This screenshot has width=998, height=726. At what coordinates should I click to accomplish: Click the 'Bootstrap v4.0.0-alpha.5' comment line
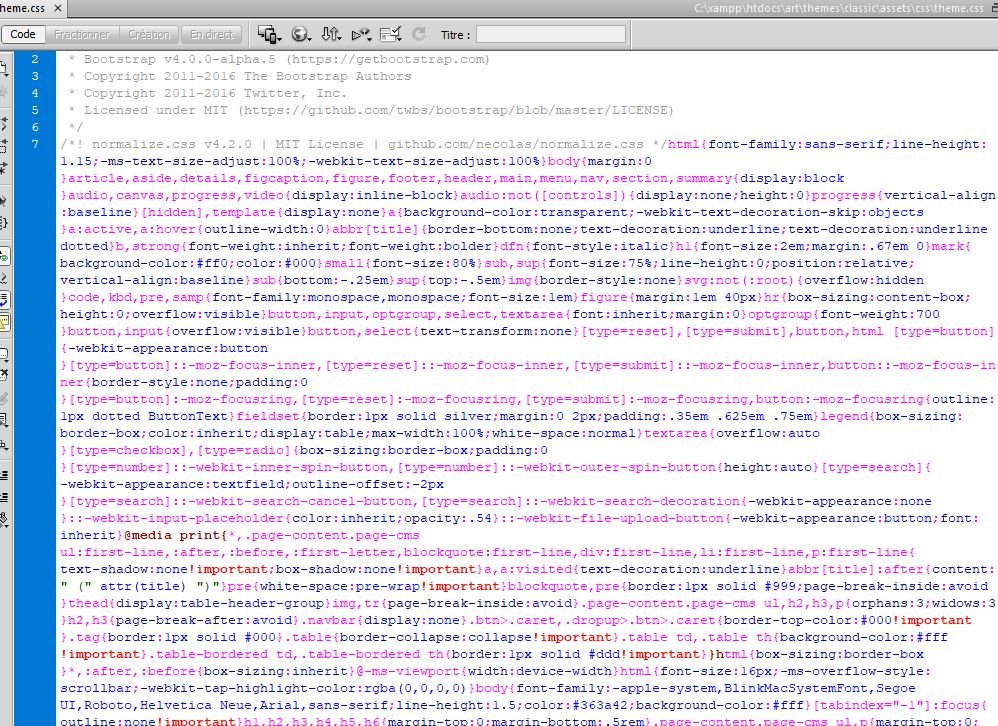(x=280, y=59)
